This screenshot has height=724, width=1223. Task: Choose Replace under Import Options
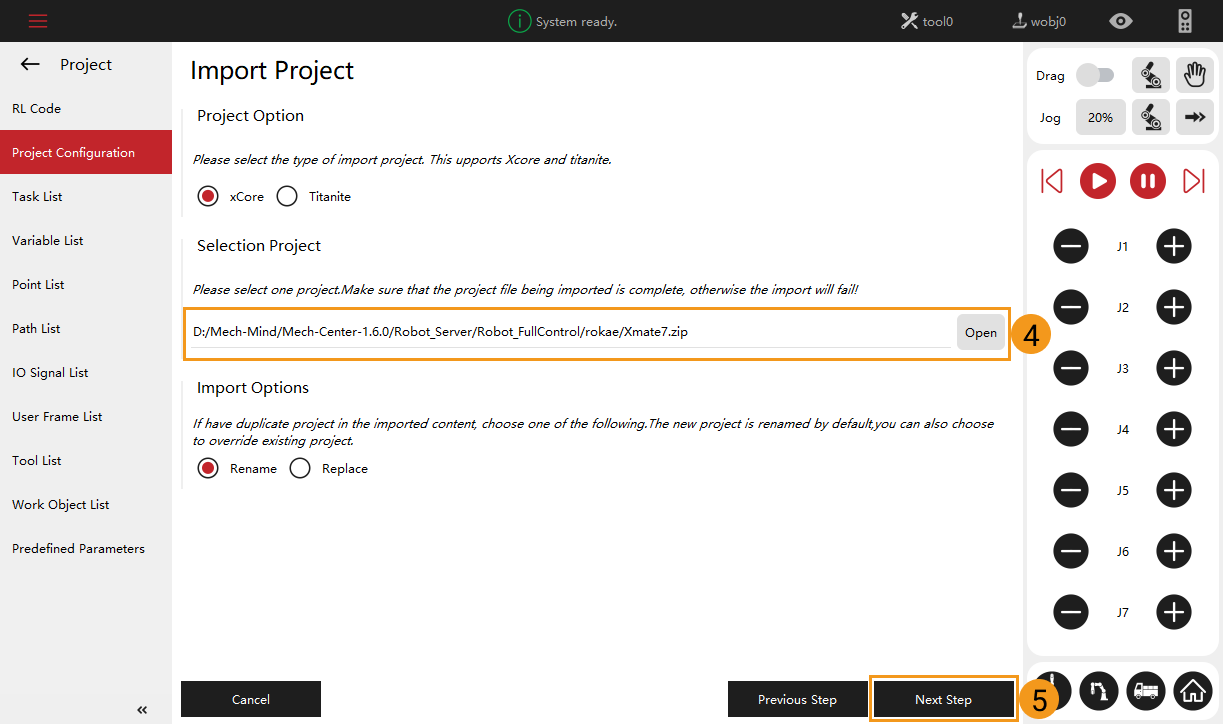tap(300, 468)
